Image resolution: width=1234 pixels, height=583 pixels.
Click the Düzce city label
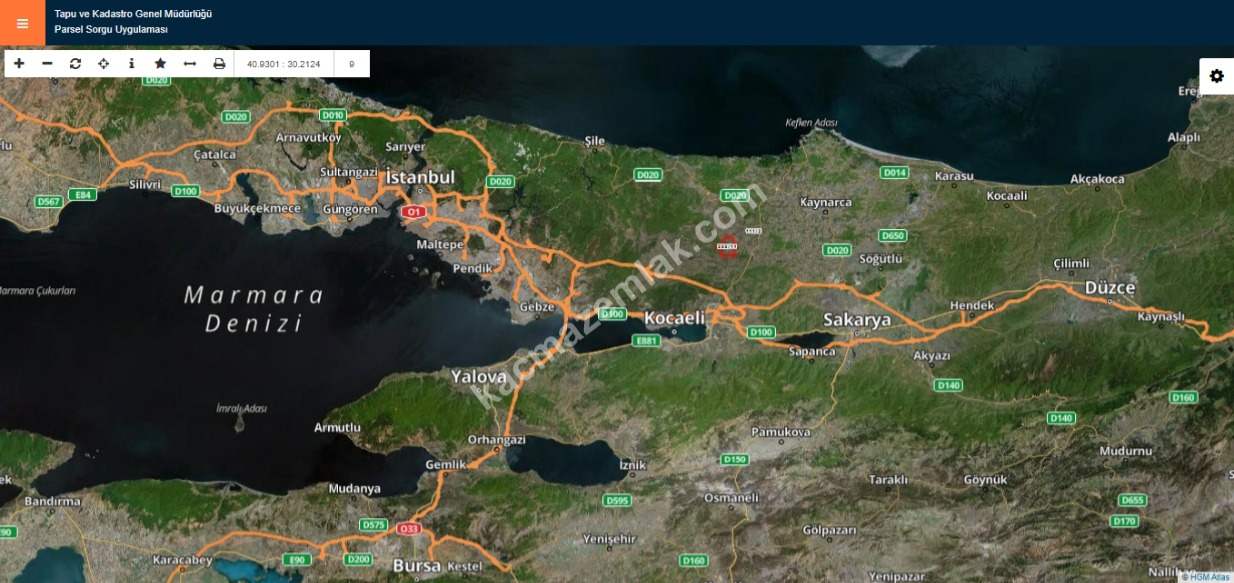(1110, 288)
